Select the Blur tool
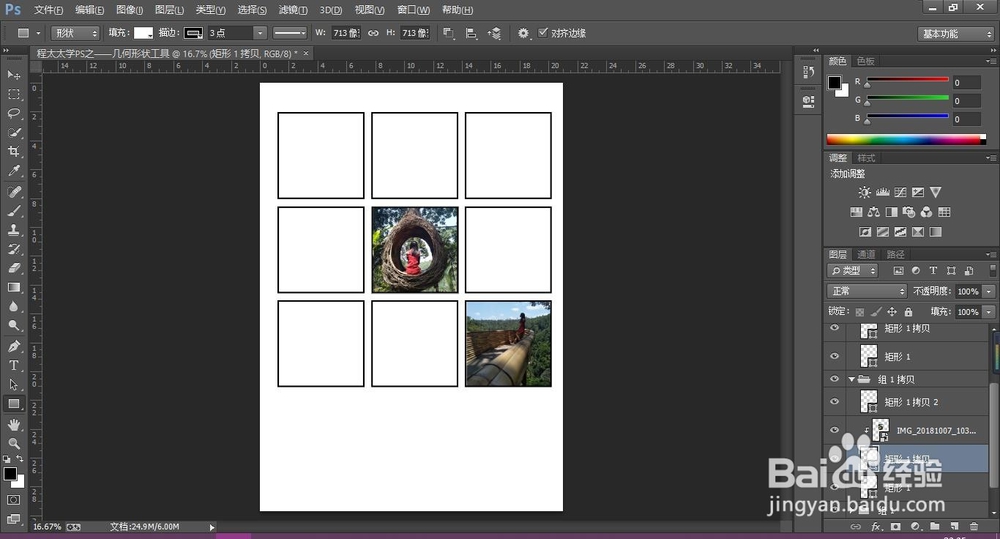This screenshot has width=1000, height=539. coord(13,307)
